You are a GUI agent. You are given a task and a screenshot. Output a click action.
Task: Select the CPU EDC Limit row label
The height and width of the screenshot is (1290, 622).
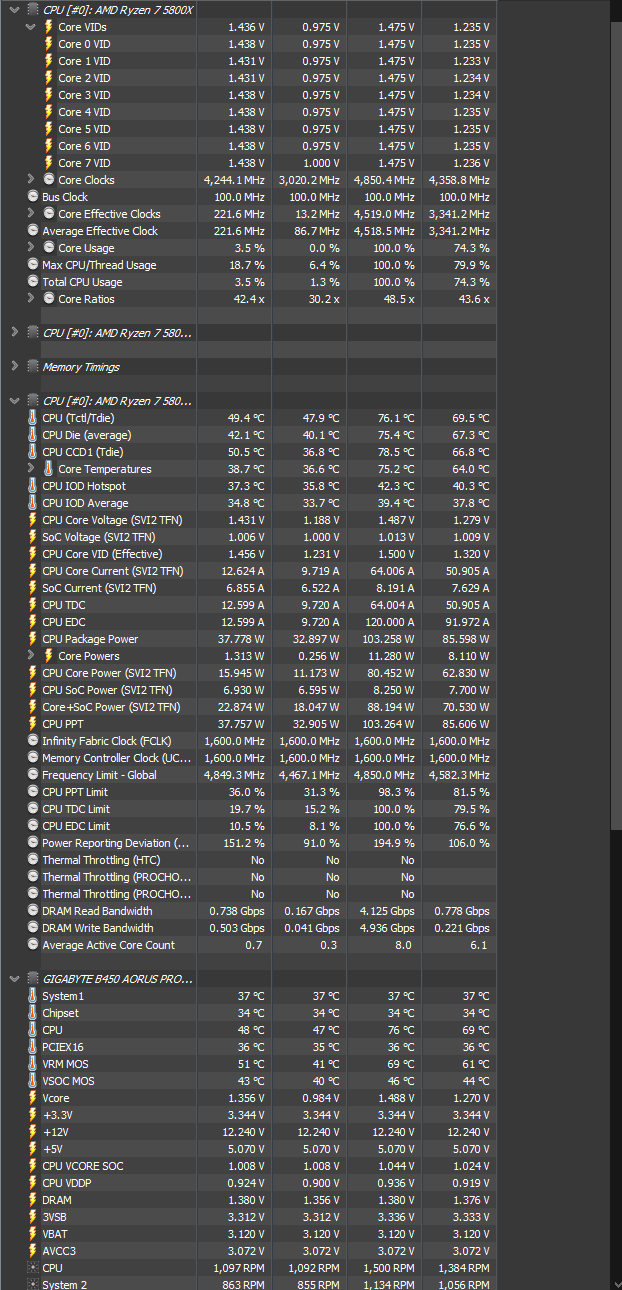click(x=76, y=826)
